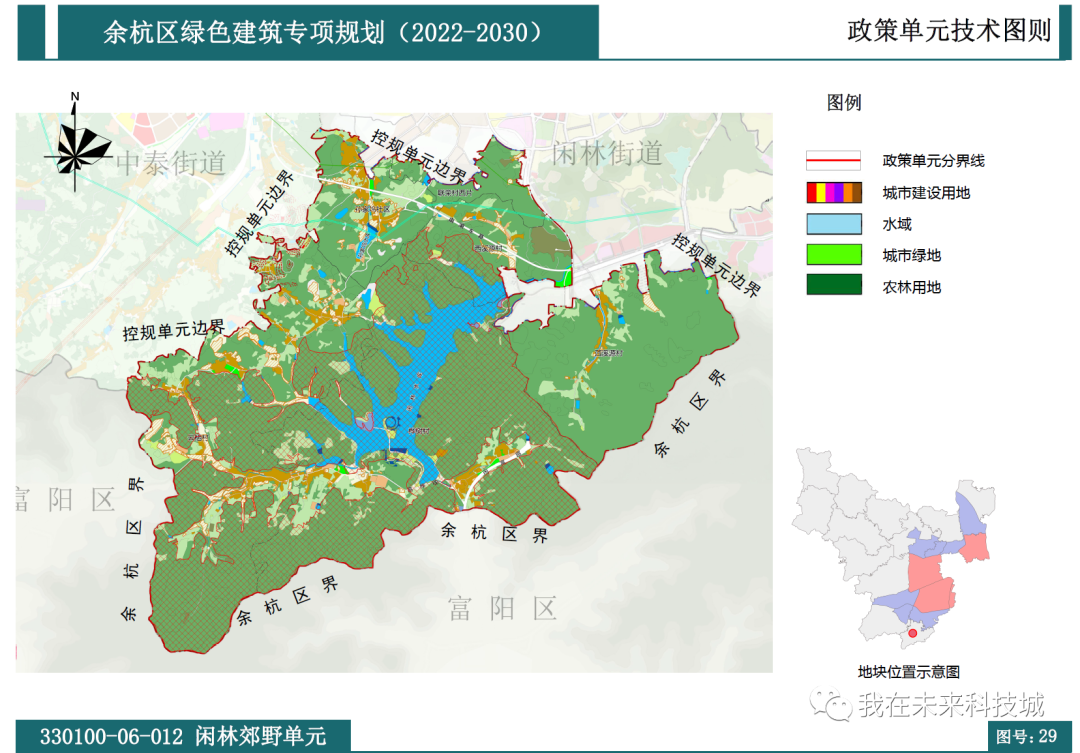The image size is (1080, 753).
Task: Click the 政策单元技术图则 header text
Action: click(948, 30)
